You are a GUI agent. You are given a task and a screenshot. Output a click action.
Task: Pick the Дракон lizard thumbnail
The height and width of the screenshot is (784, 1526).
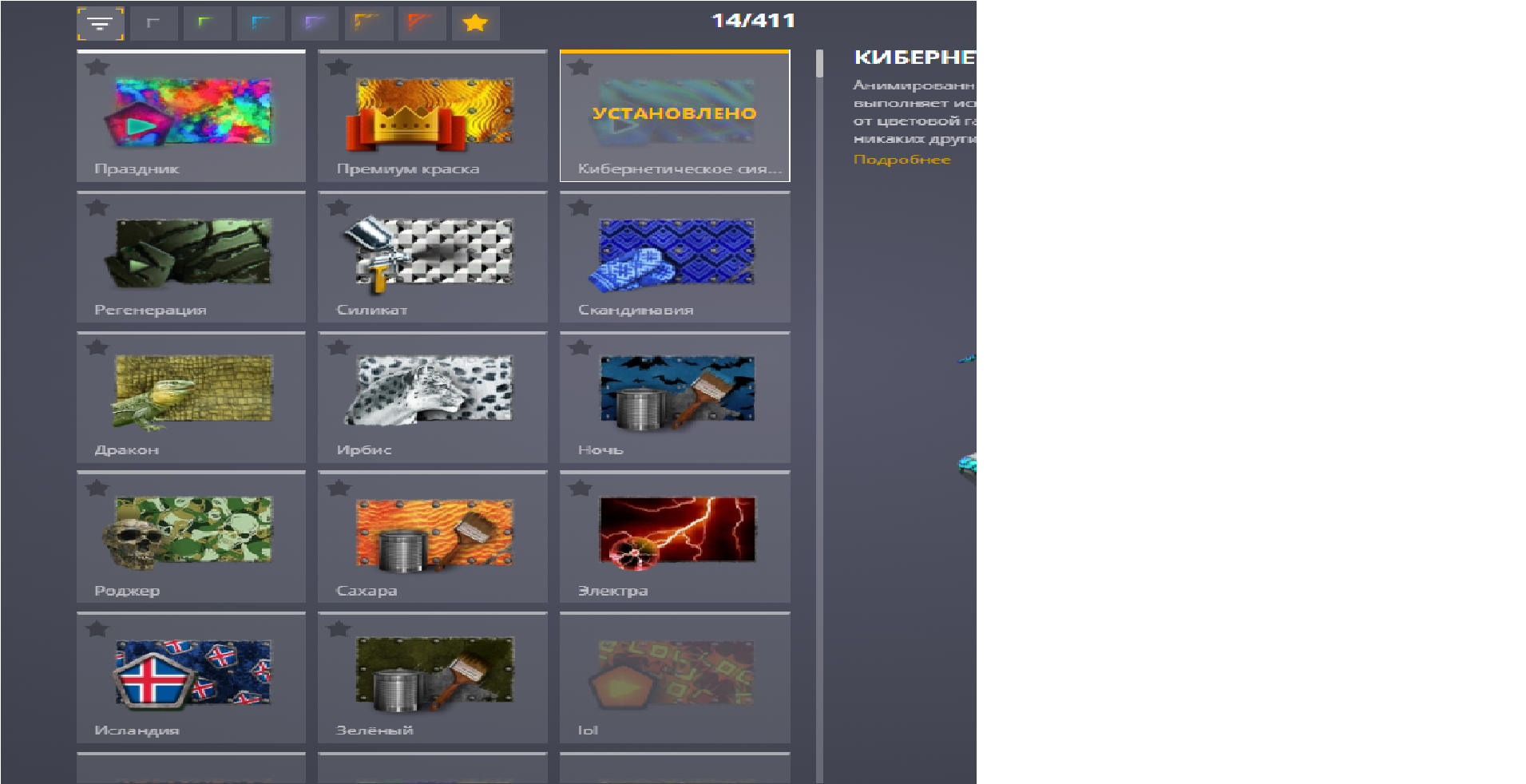[x=192, y=392]
